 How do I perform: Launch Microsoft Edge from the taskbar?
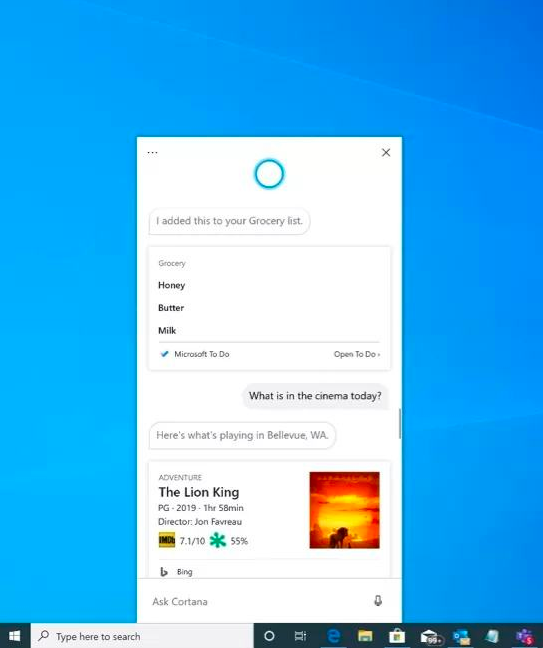coord(333,636)
